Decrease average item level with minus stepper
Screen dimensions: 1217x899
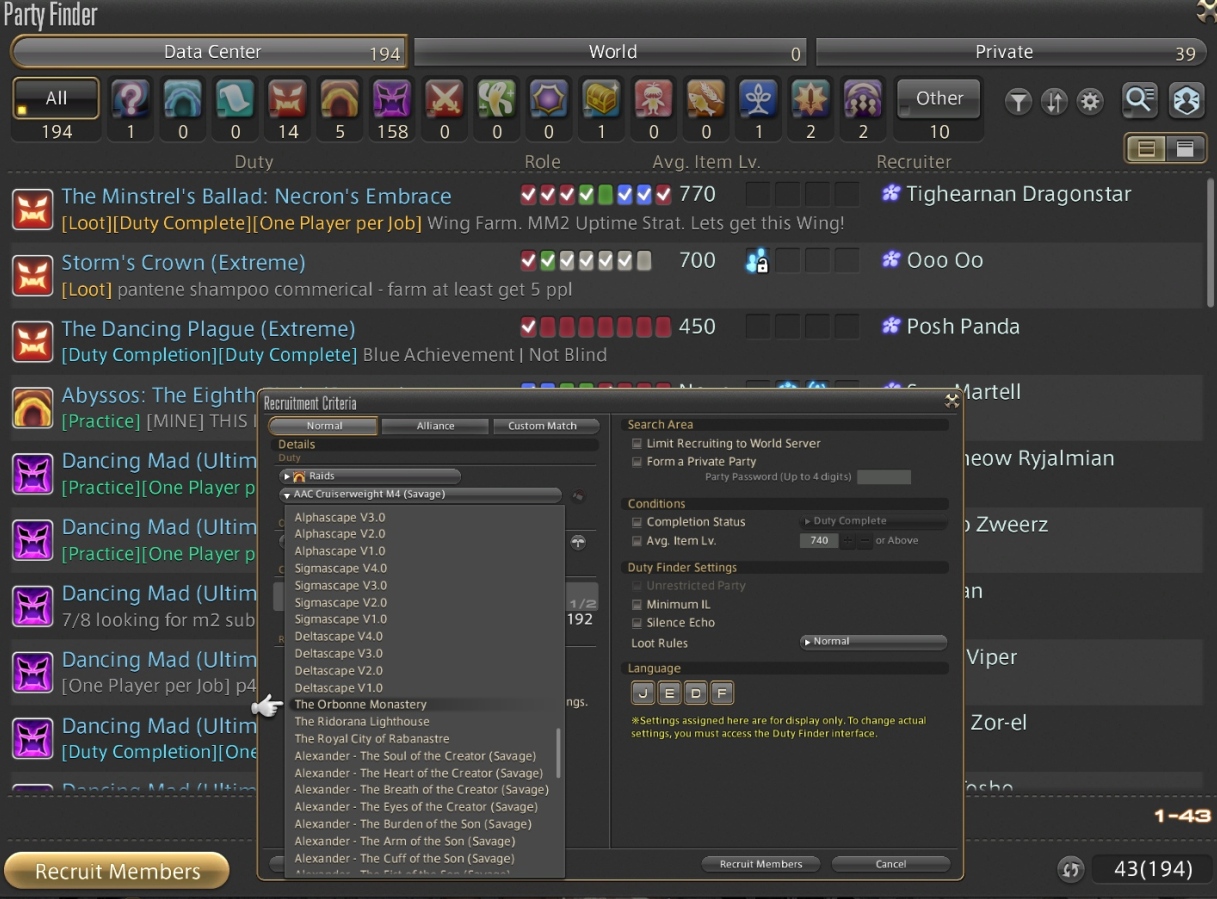[865, 540]
